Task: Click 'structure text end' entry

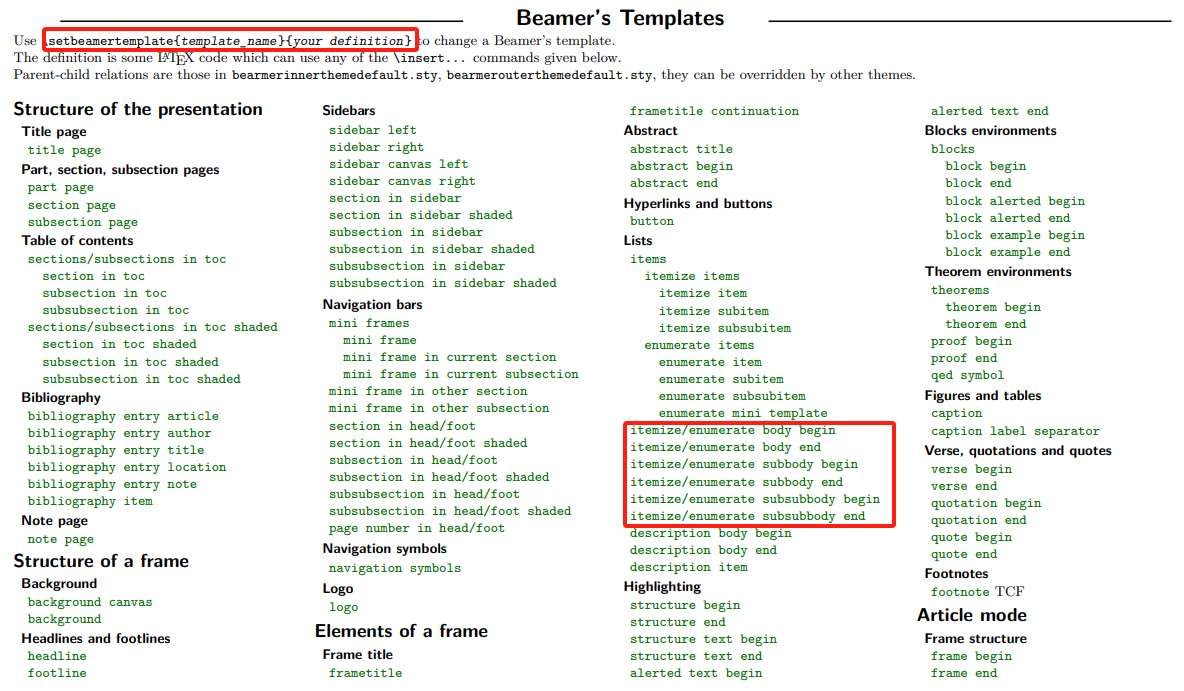Action: 695,656
